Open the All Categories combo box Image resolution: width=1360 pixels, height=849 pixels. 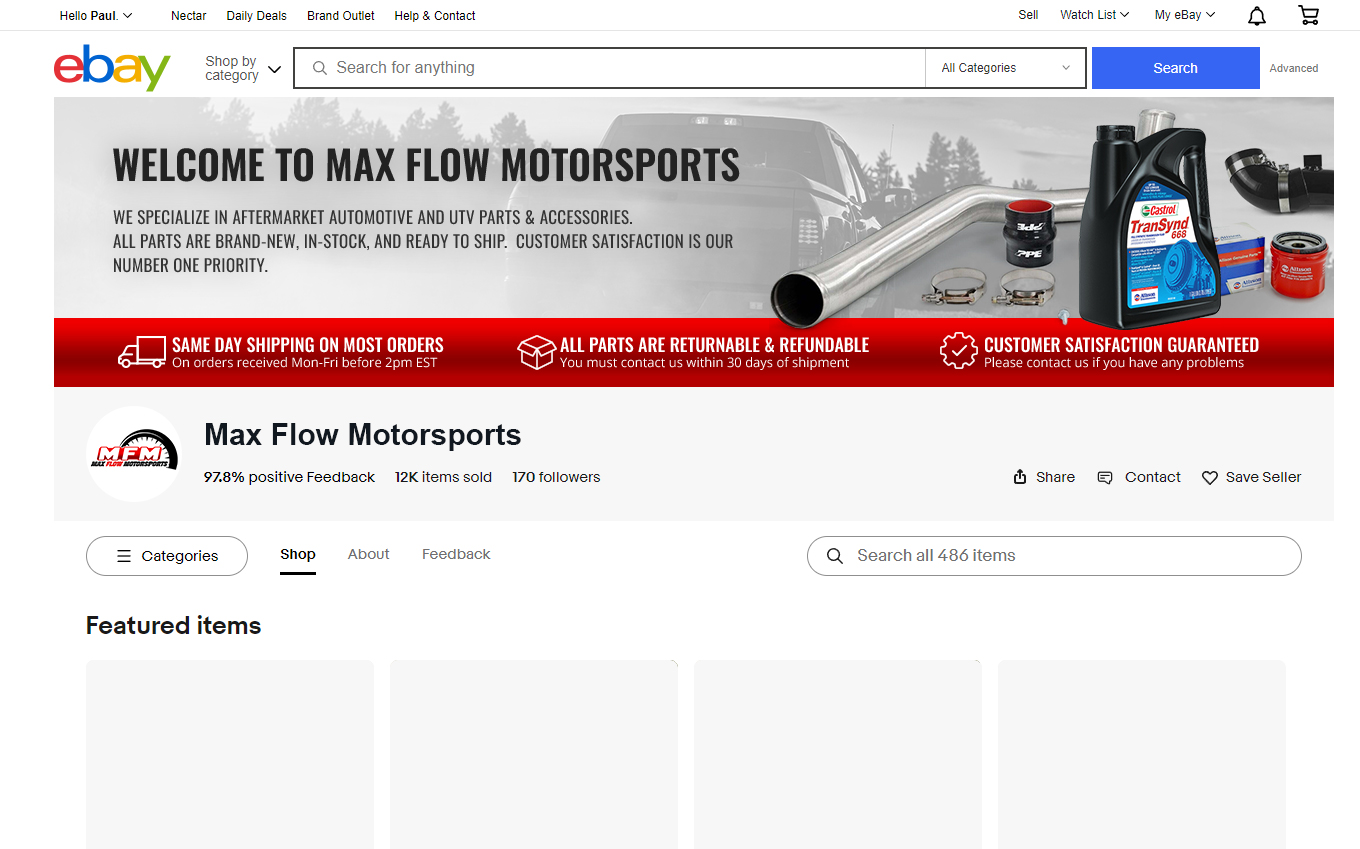tap(1005, 68)
